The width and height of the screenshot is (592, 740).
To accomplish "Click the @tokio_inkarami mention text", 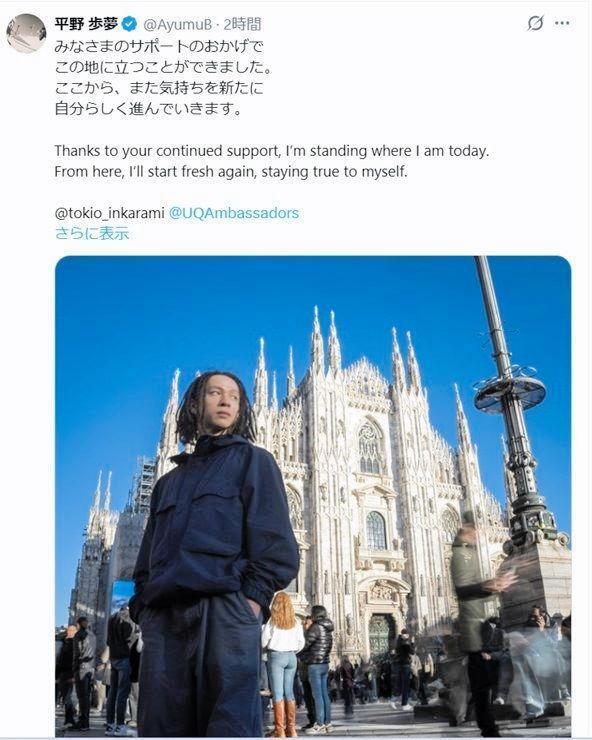I will (x=109, y=213).
